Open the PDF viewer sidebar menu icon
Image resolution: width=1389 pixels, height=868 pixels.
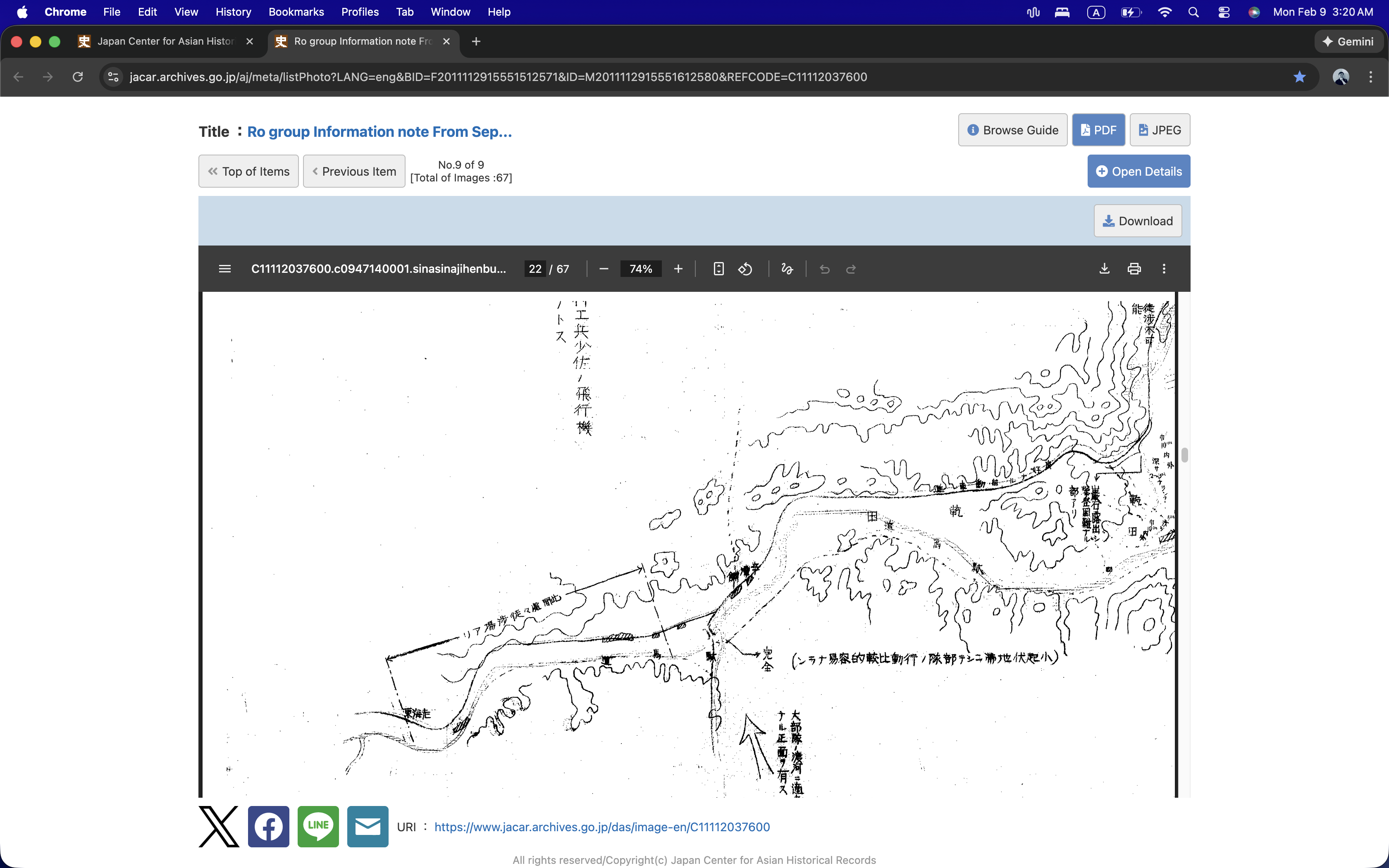(225, 269)
